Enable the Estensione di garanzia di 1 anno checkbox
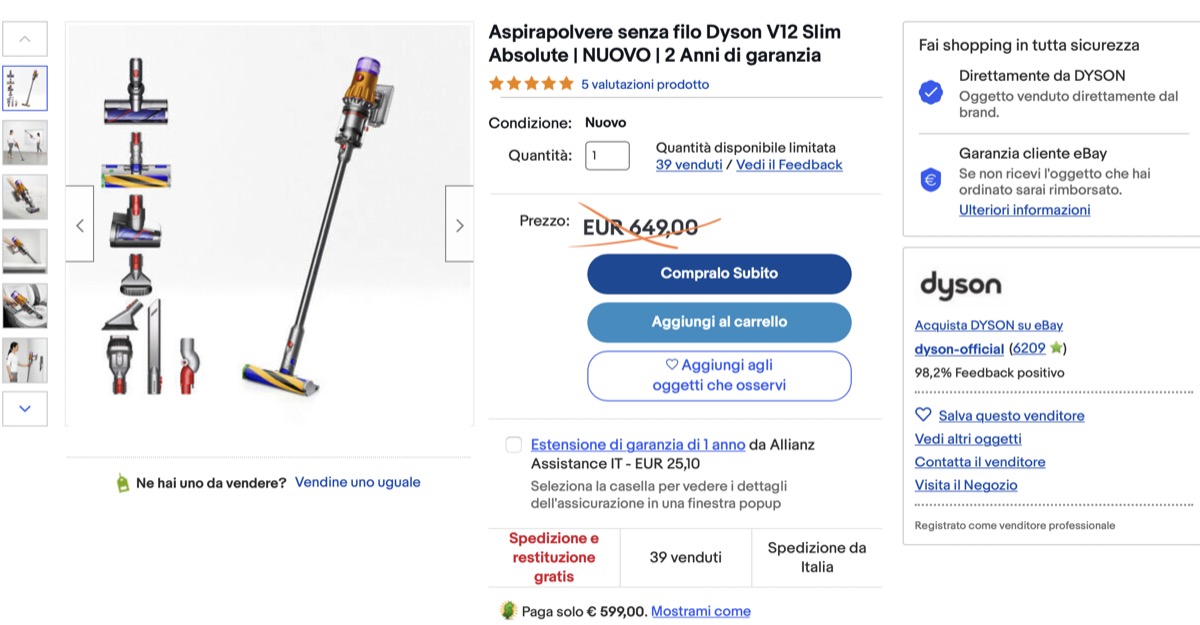 [513, 445]
